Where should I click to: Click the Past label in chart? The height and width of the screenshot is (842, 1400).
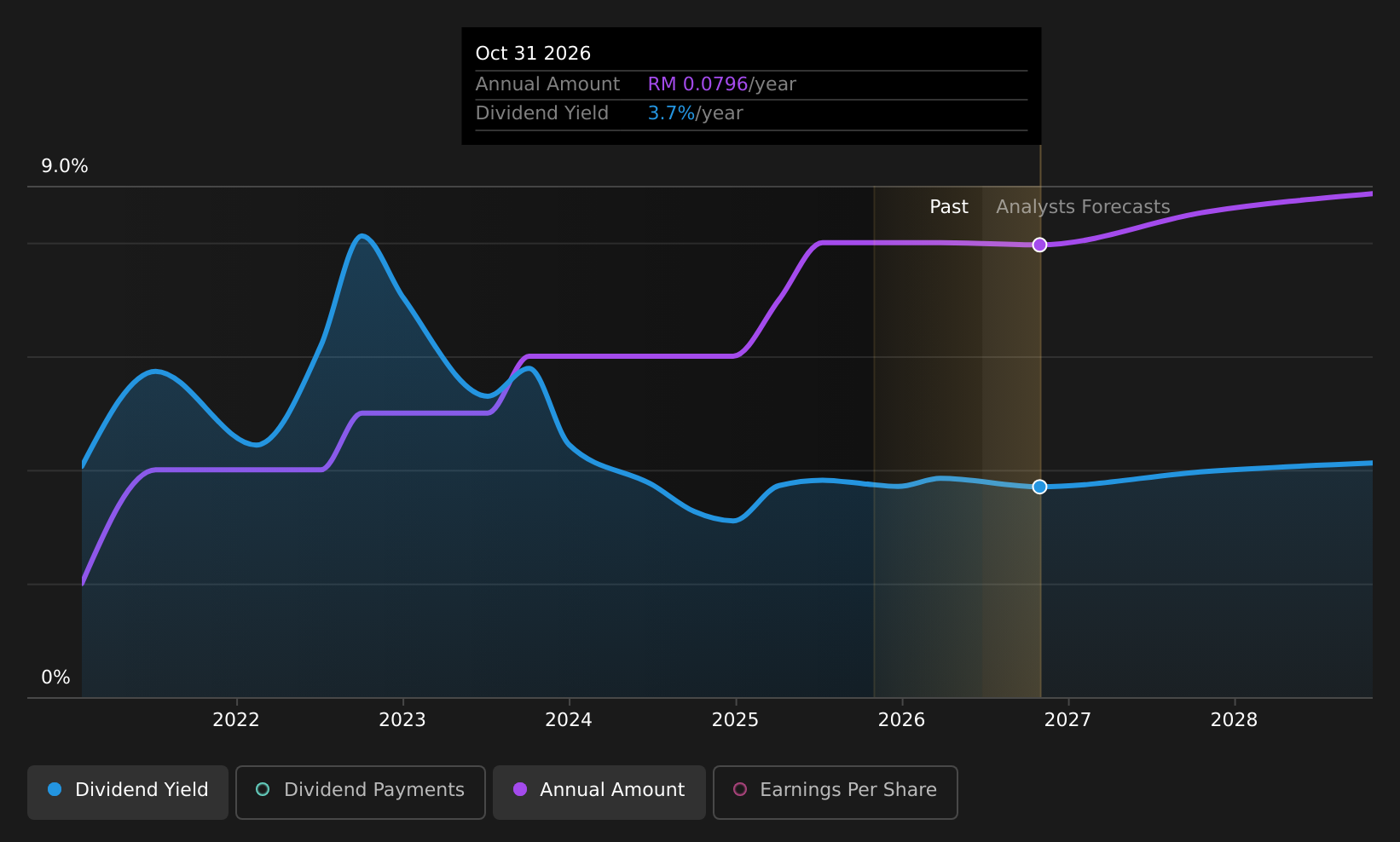949,207
